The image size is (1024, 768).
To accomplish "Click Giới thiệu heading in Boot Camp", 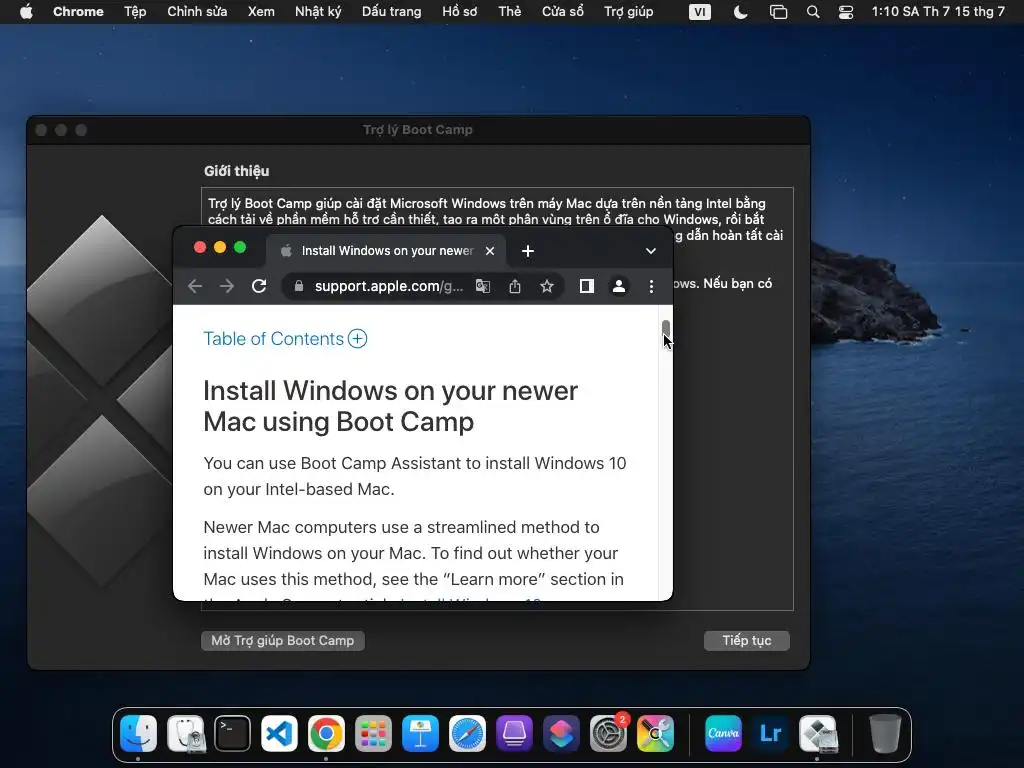I will pyautogui.click(x=236, y=171).
